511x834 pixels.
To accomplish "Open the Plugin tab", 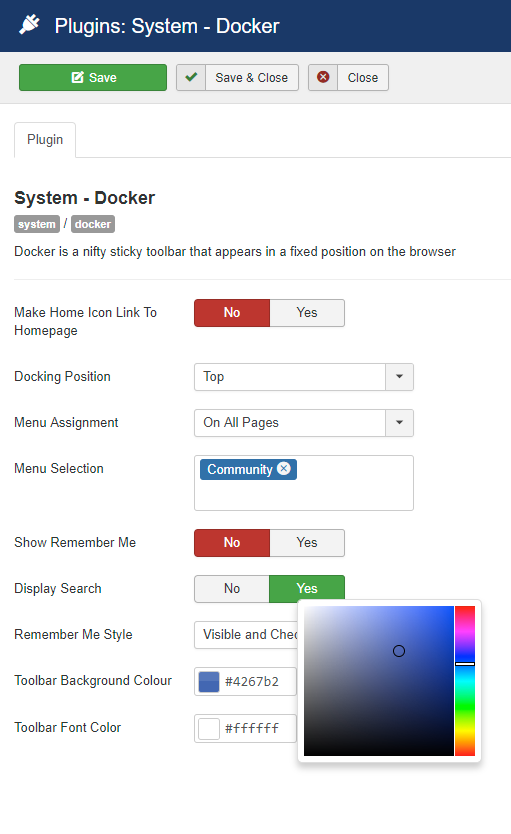I will tap(45, 140).
